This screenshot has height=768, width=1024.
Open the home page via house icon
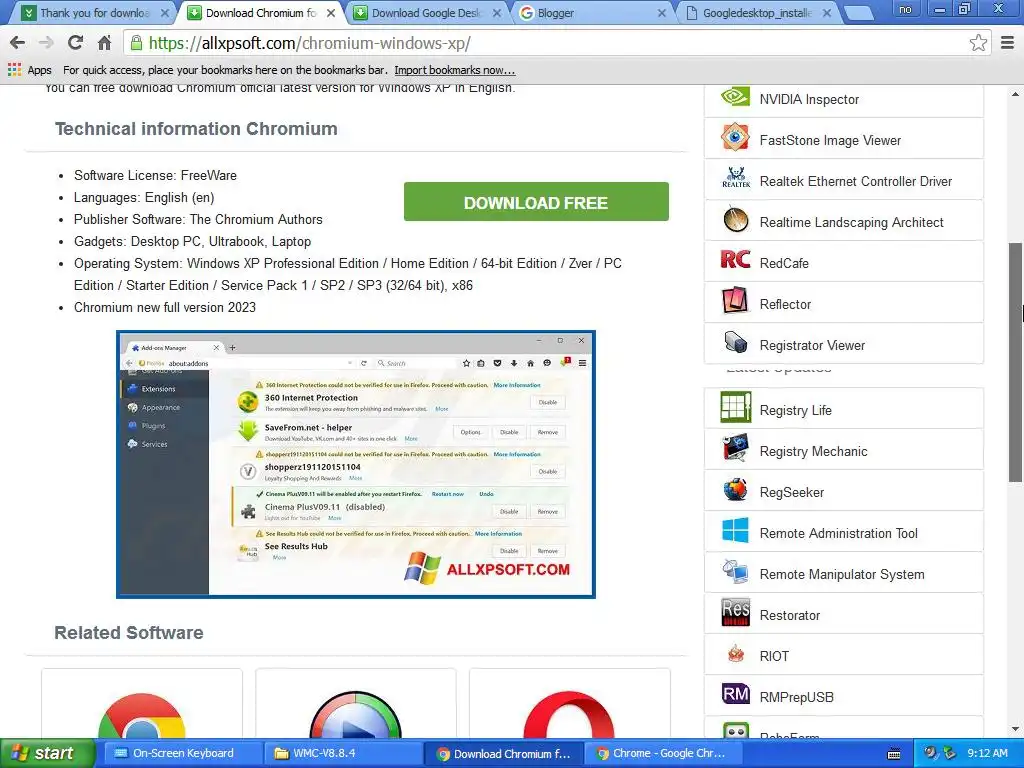click(104, 43)
